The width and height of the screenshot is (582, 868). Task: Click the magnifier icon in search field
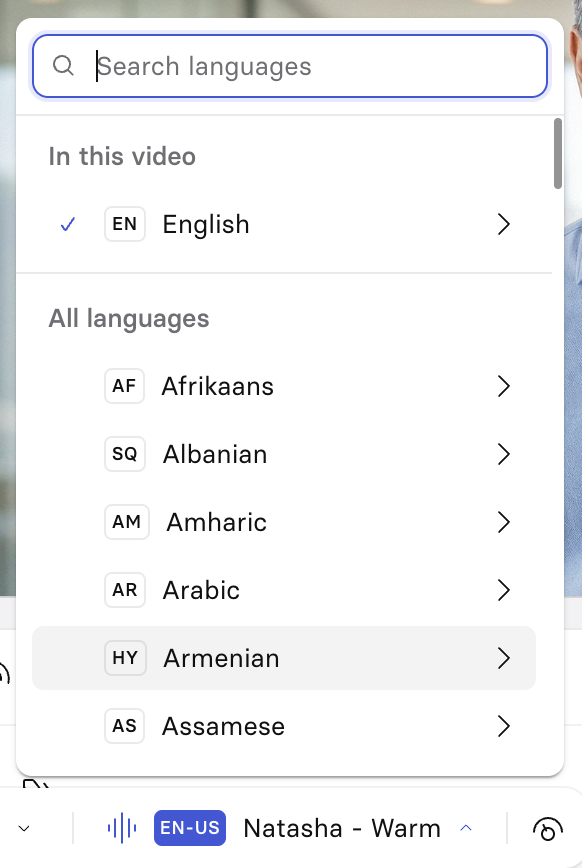[x=63, y=65]
